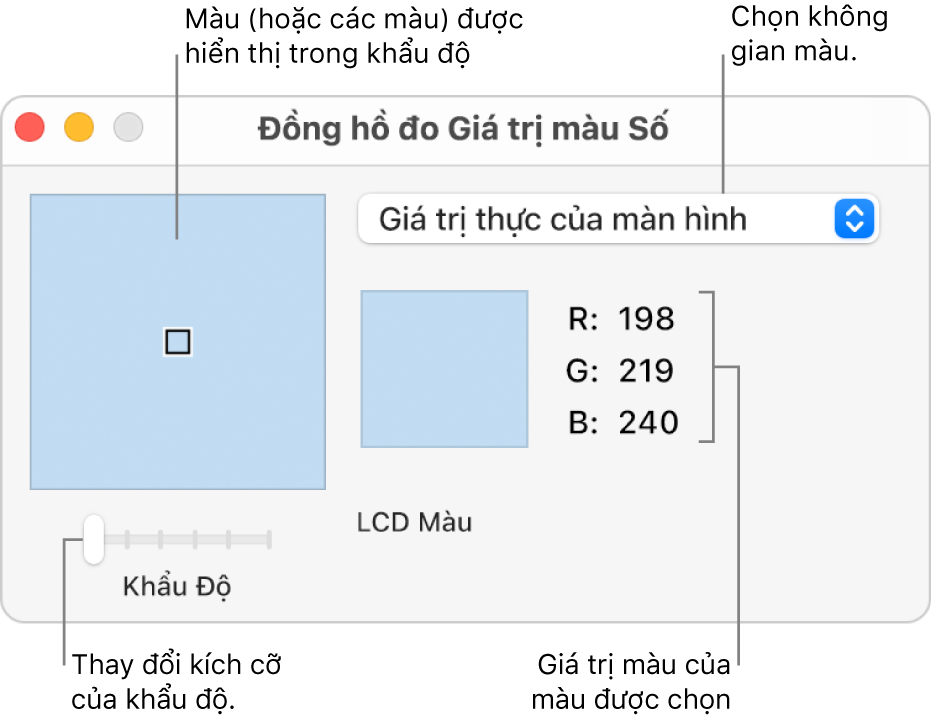
Task: Click the red value 198
Action: click(x=647, y=320)
